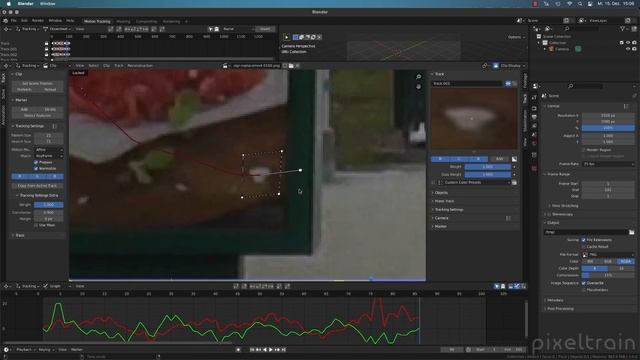Click the zoom magnifier icon in clip viewport

tap(418, 77)
